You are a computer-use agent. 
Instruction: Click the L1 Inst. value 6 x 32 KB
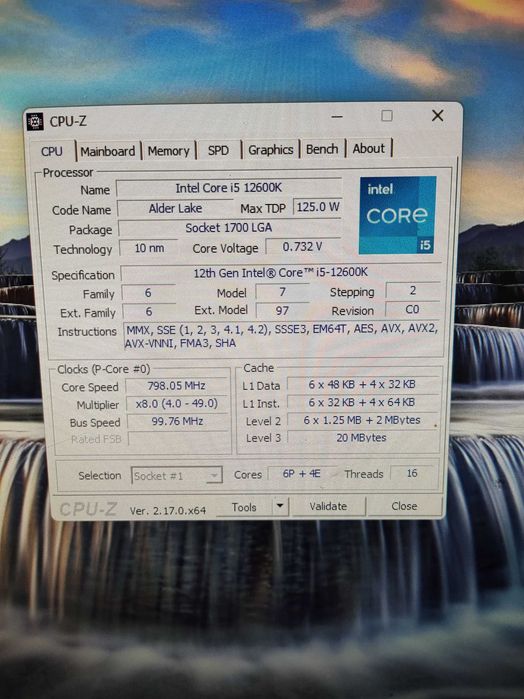tap(362, 403)
